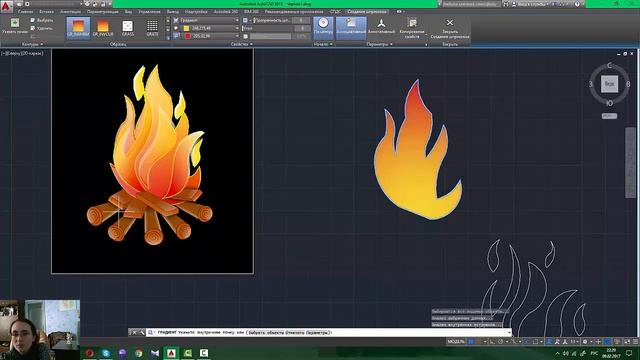Click the workspace switching gear icon
640x360 pixels.
[585, 342]
